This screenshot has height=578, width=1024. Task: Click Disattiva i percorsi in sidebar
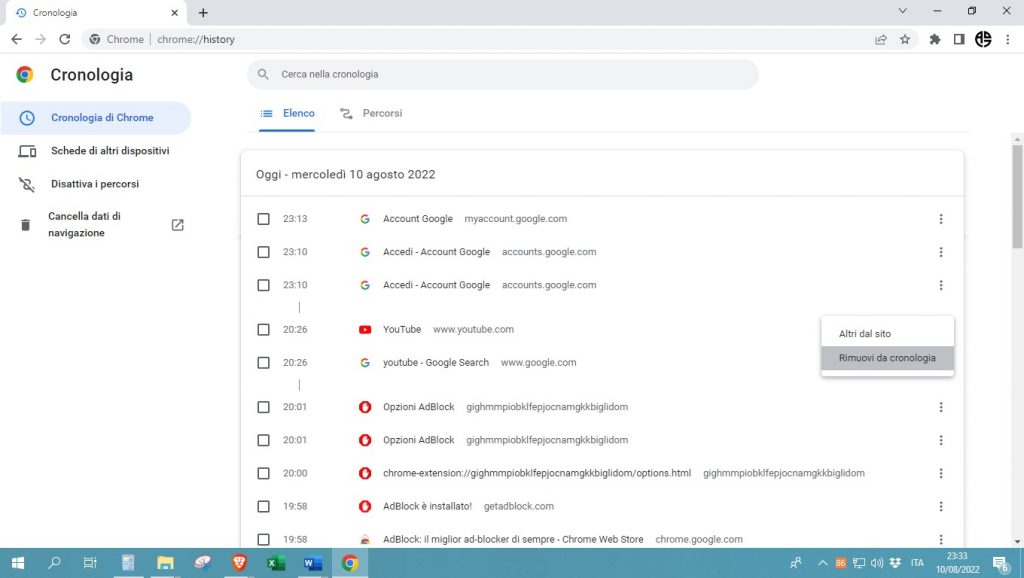[x=95, y=184]
